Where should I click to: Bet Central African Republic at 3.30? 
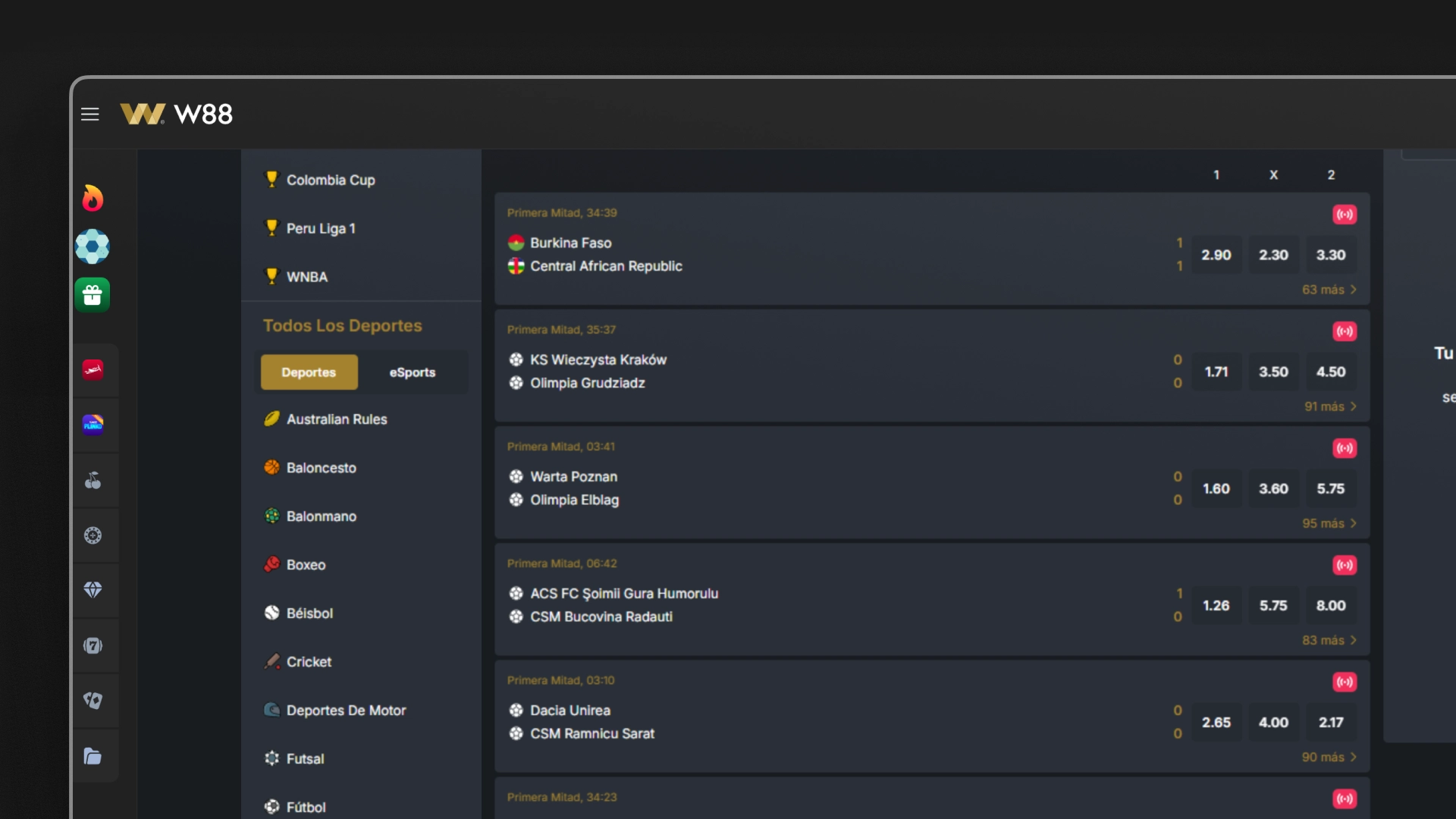click(1331, 255)
